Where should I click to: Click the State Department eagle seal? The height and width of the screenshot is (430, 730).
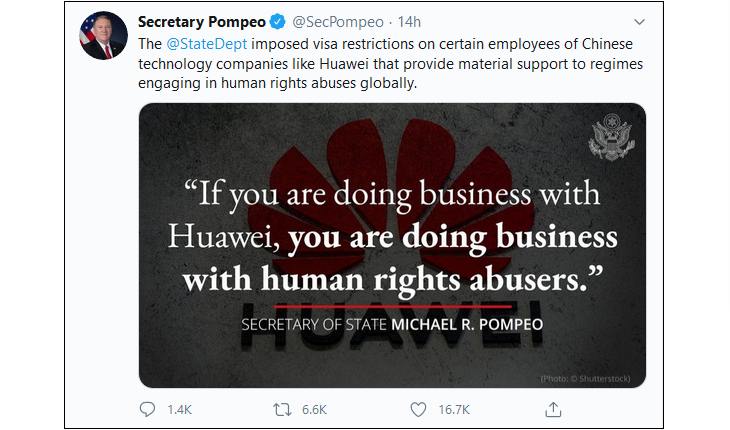(611, 138)
